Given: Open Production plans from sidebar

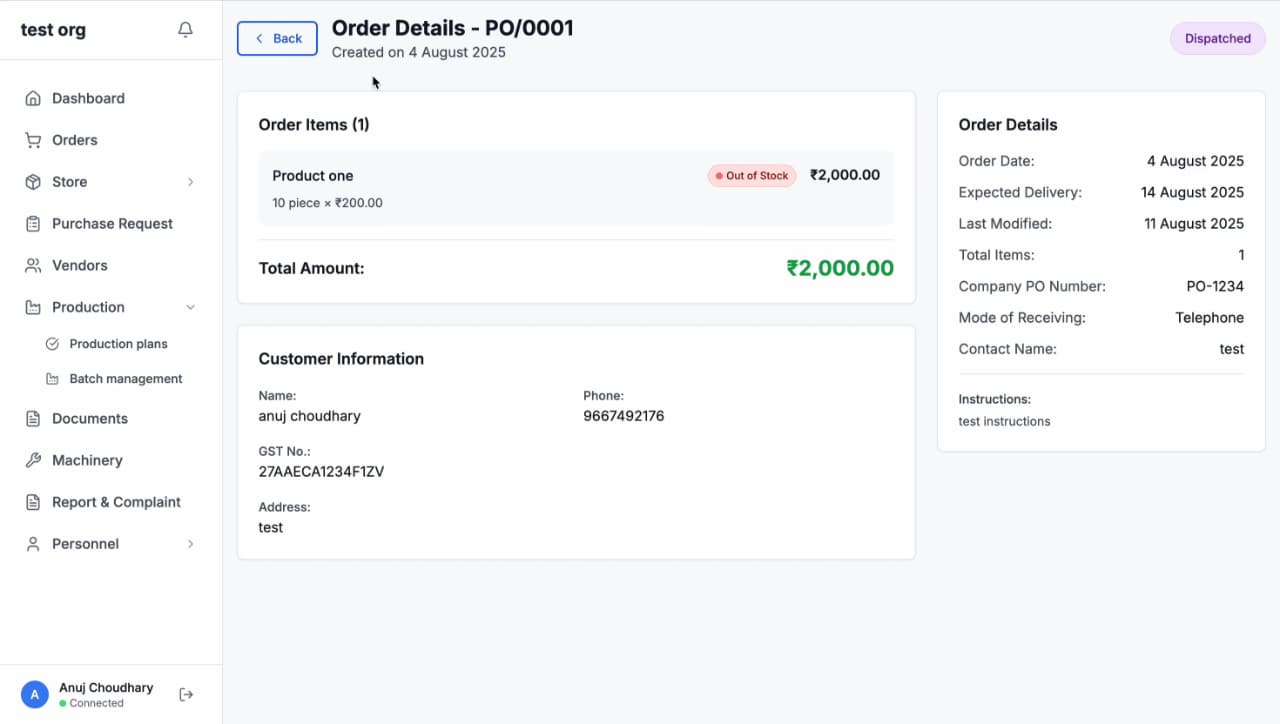Looking at the screenshot, I should (x=118, y=344).
